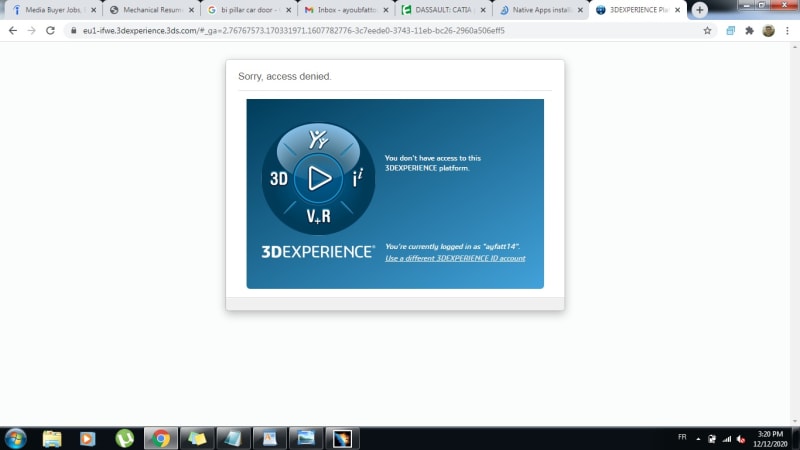Close the 3DEXPERIENCE Platform tab

[678, 10]
